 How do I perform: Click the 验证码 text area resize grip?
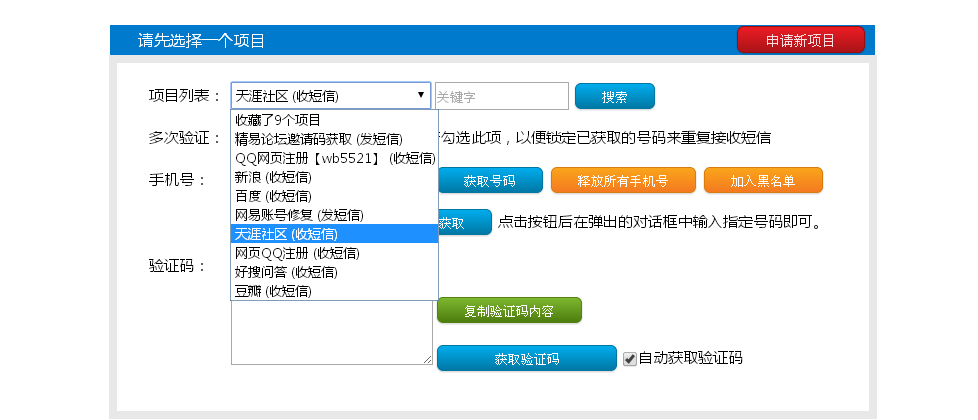tap(427, 360)
